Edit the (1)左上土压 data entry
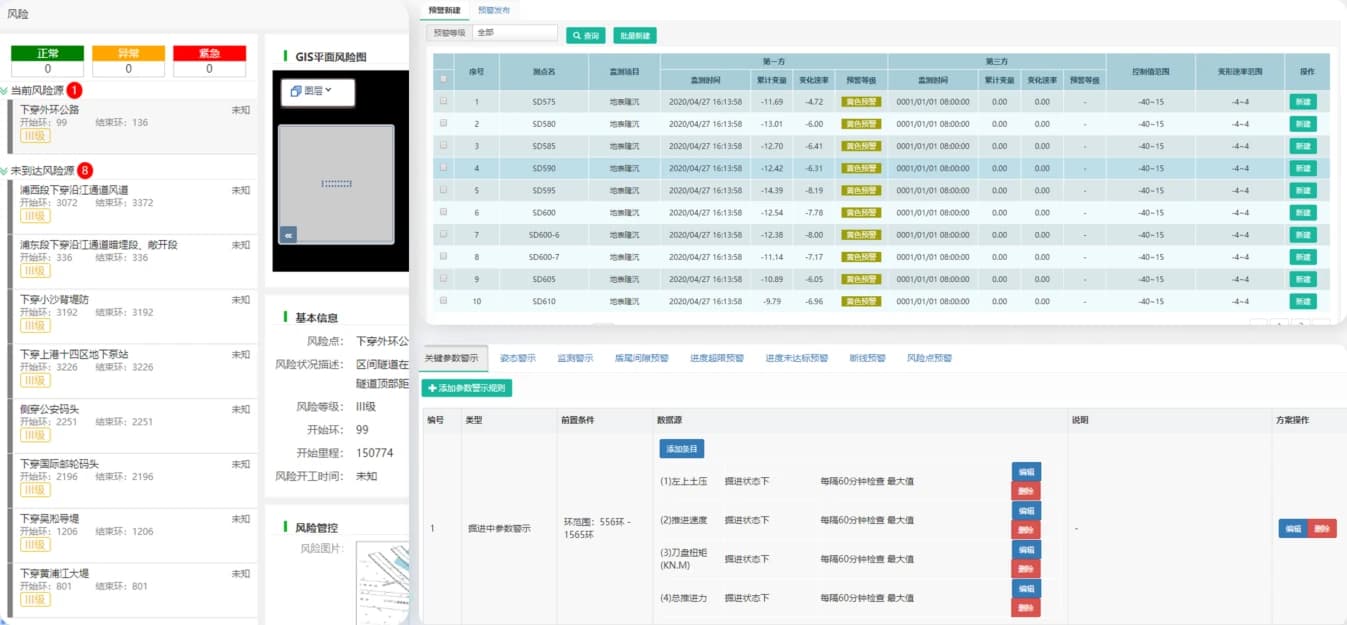 point(1026,471)
